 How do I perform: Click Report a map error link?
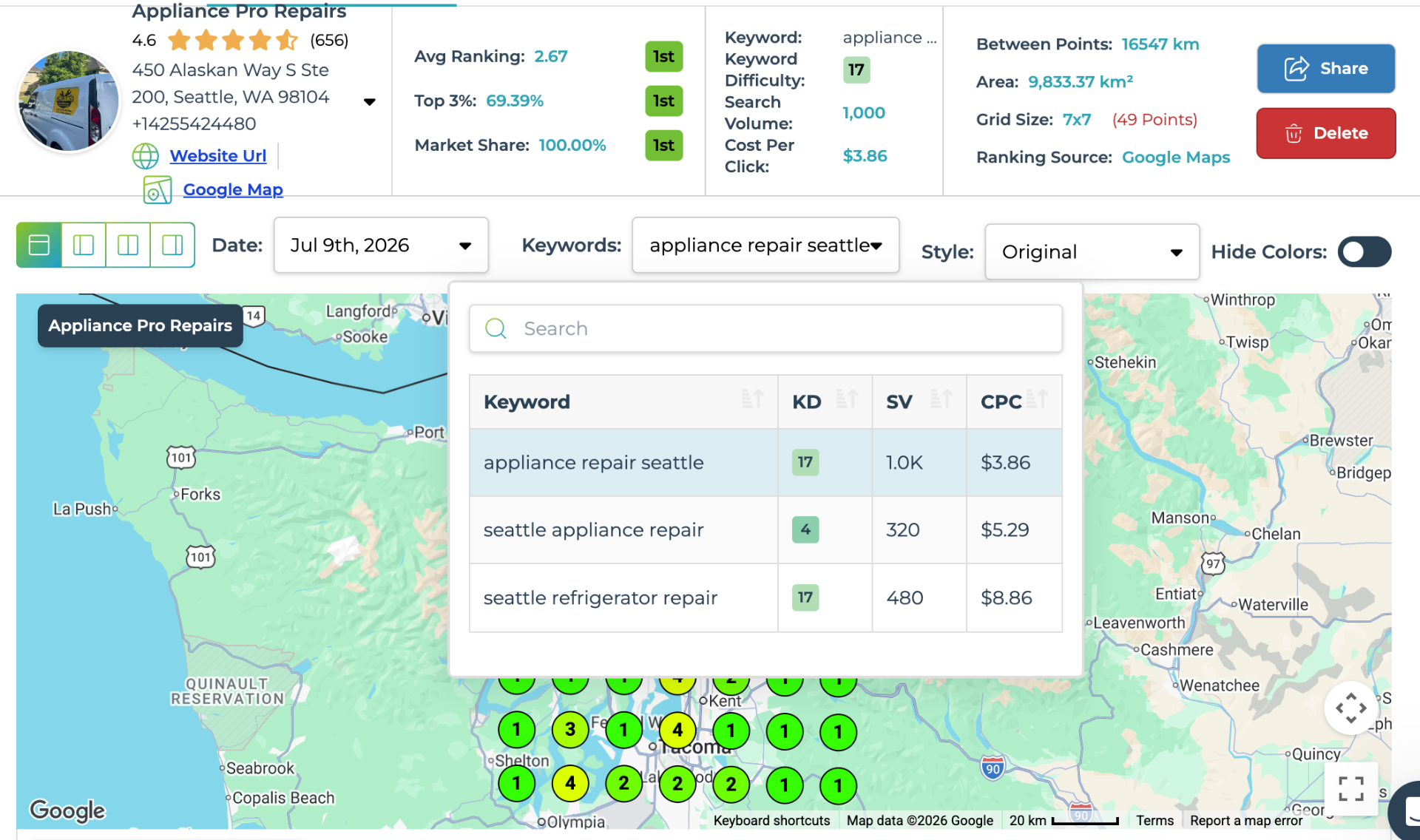[1246, 821]
